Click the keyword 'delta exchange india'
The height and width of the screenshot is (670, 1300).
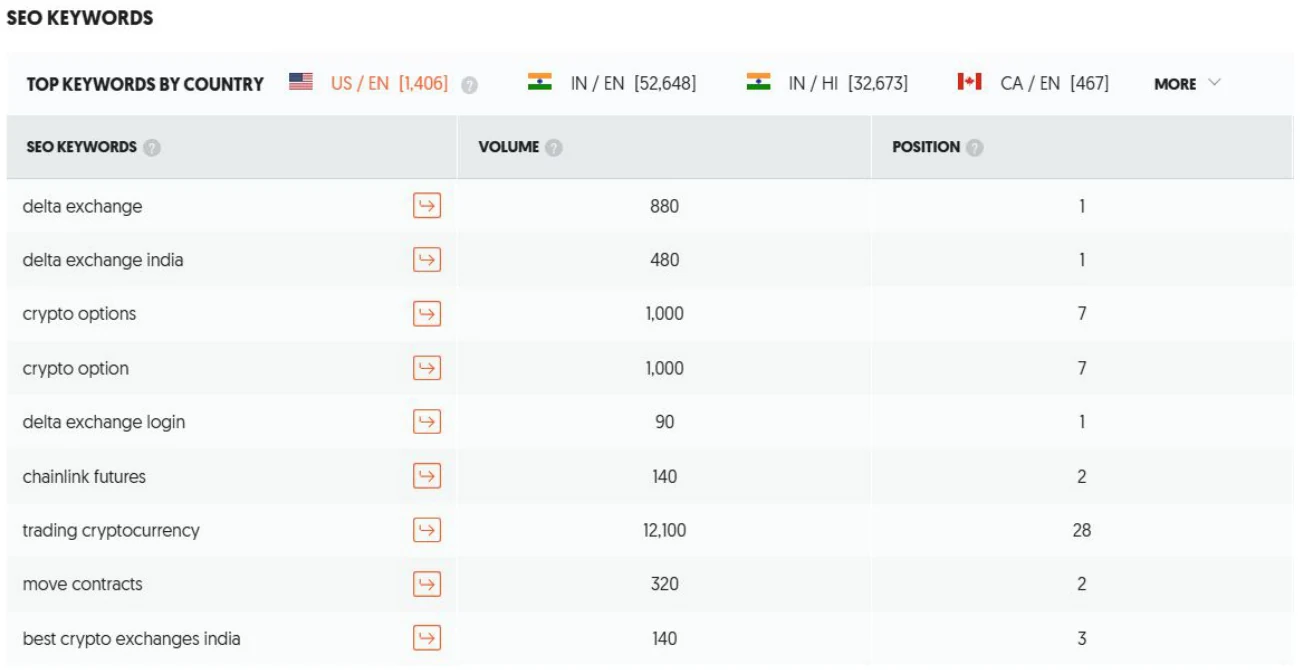pos(103,260)
